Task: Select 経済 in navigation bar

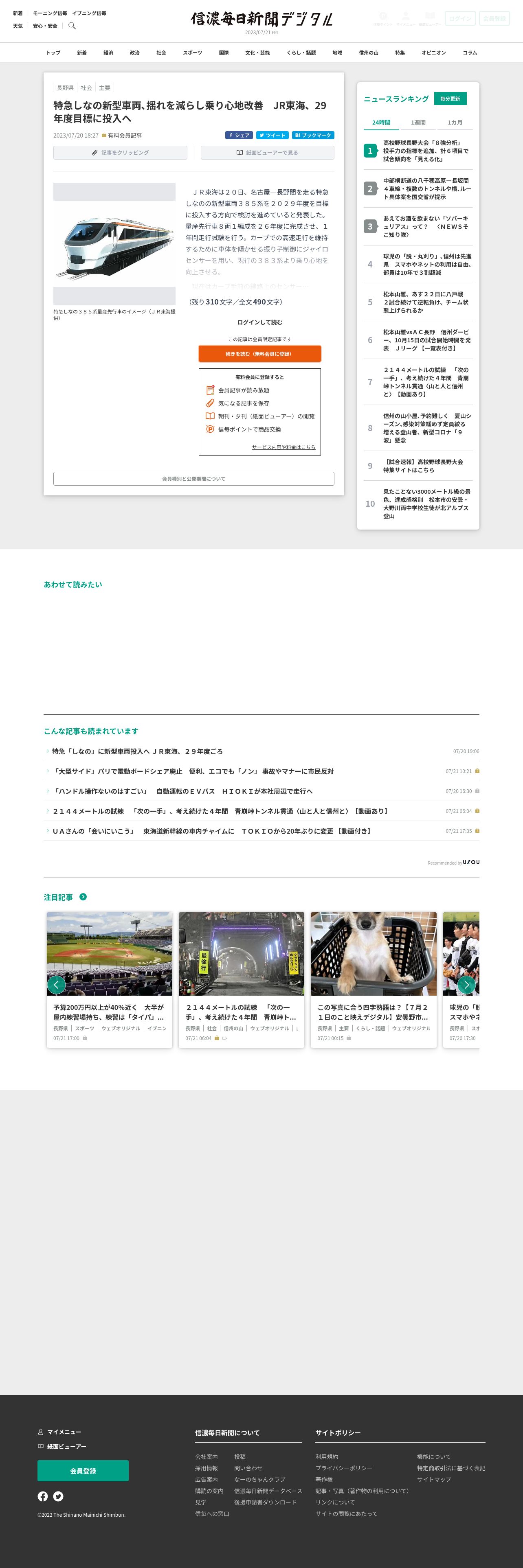Action: click(x=108, y=53)
